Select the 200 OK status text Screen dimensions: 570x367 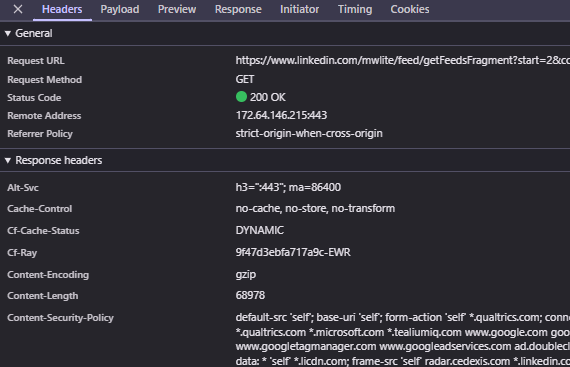[268, 97]
